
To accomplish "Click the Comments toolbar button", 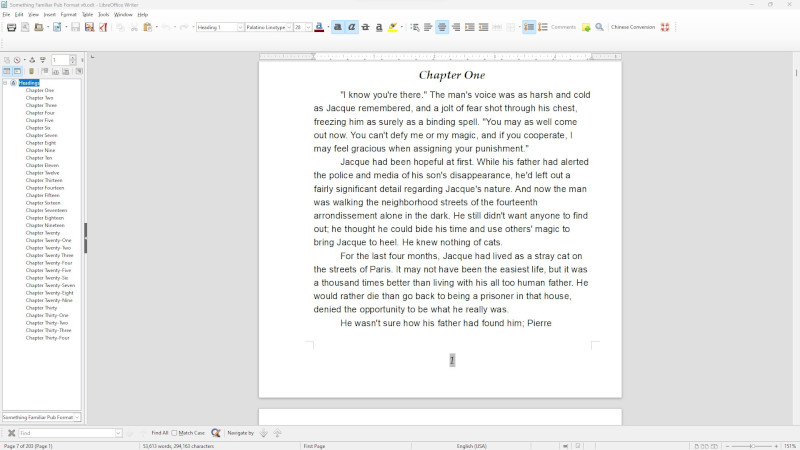I will [563, 27].
